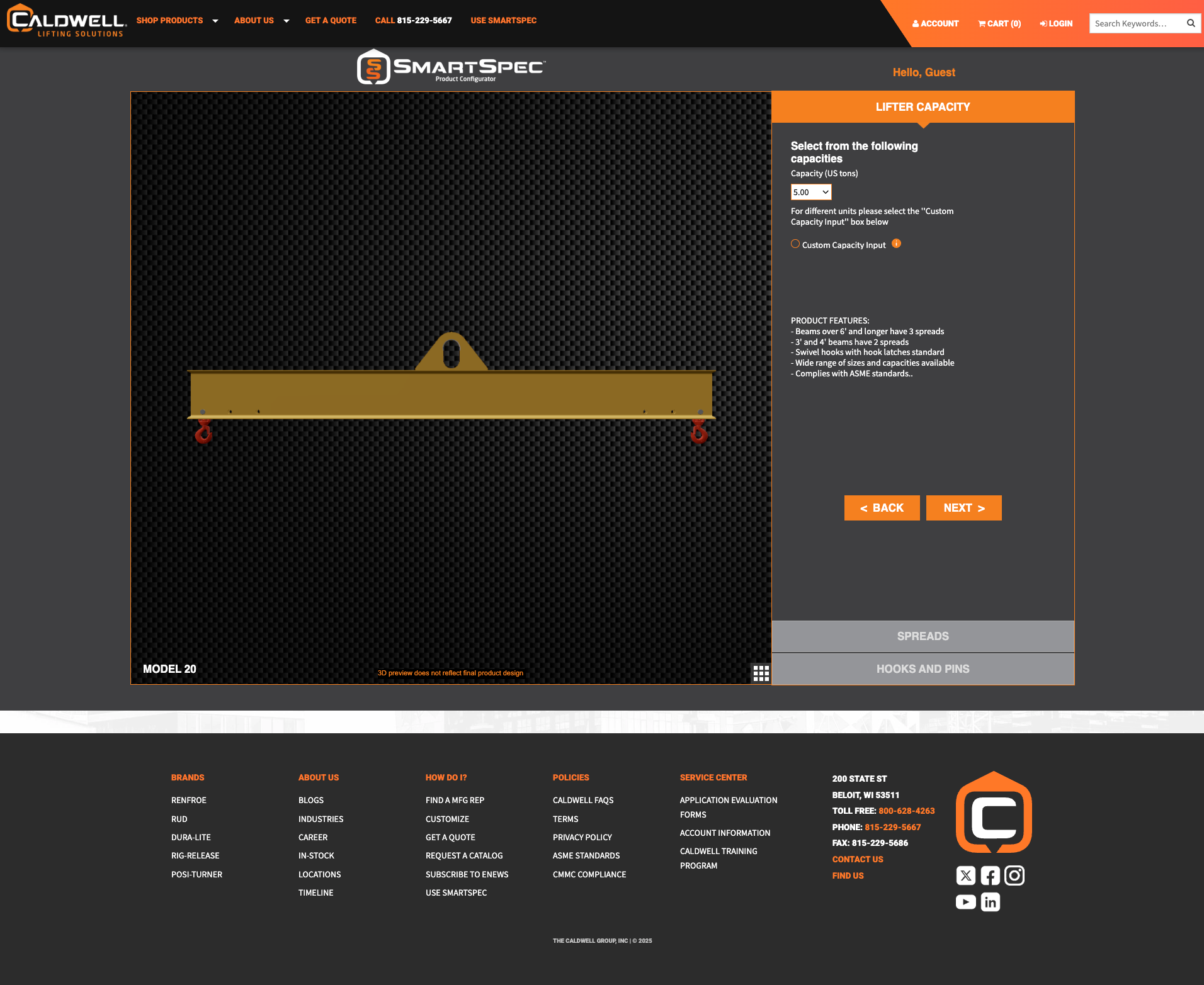Click the search magnifier icon

coord(1190,23)
